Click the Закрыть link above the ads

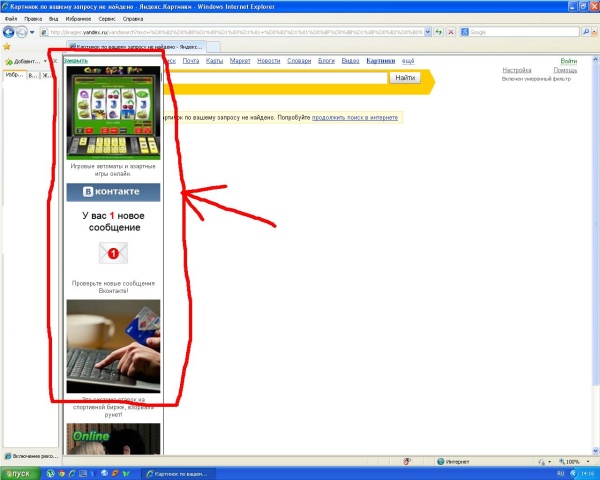coord(75,60)
